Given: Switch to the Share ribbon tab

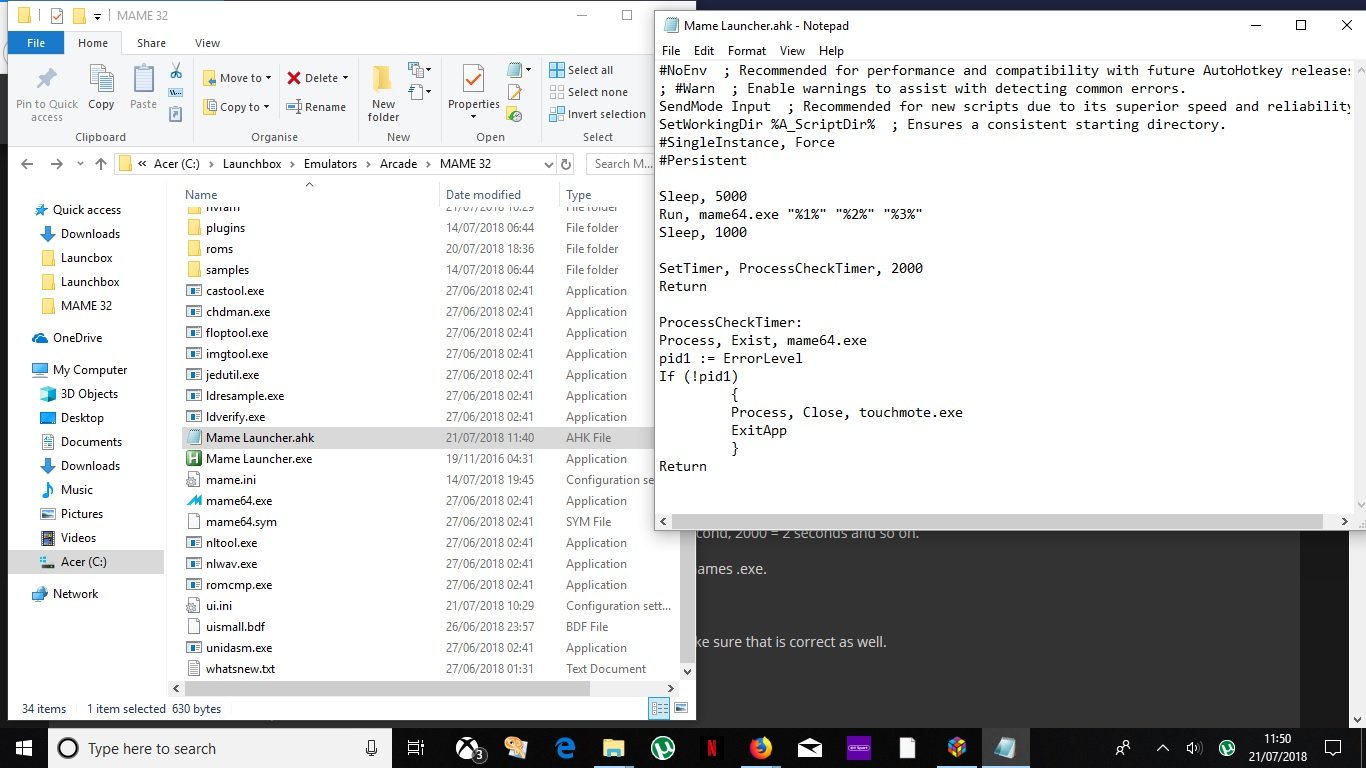Looking at the screenshot, I should (152, 43).
